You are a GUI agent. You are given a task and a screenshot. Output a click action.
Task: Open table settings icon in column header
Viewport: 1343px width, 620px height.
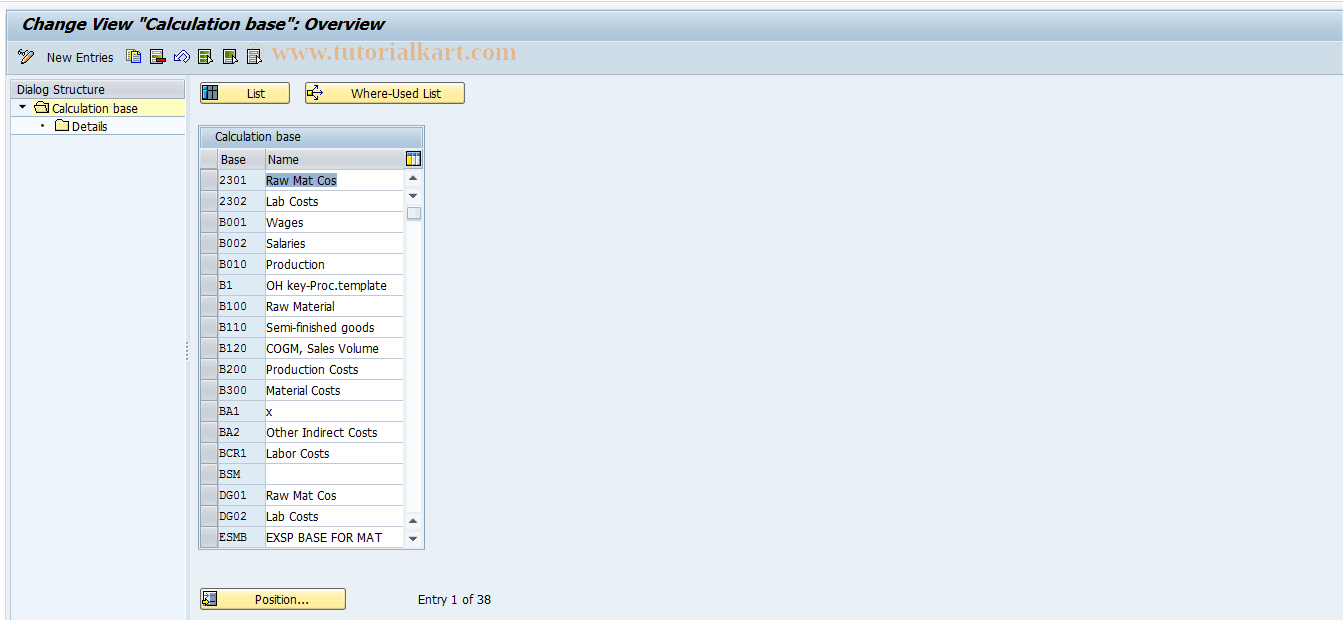414,159
